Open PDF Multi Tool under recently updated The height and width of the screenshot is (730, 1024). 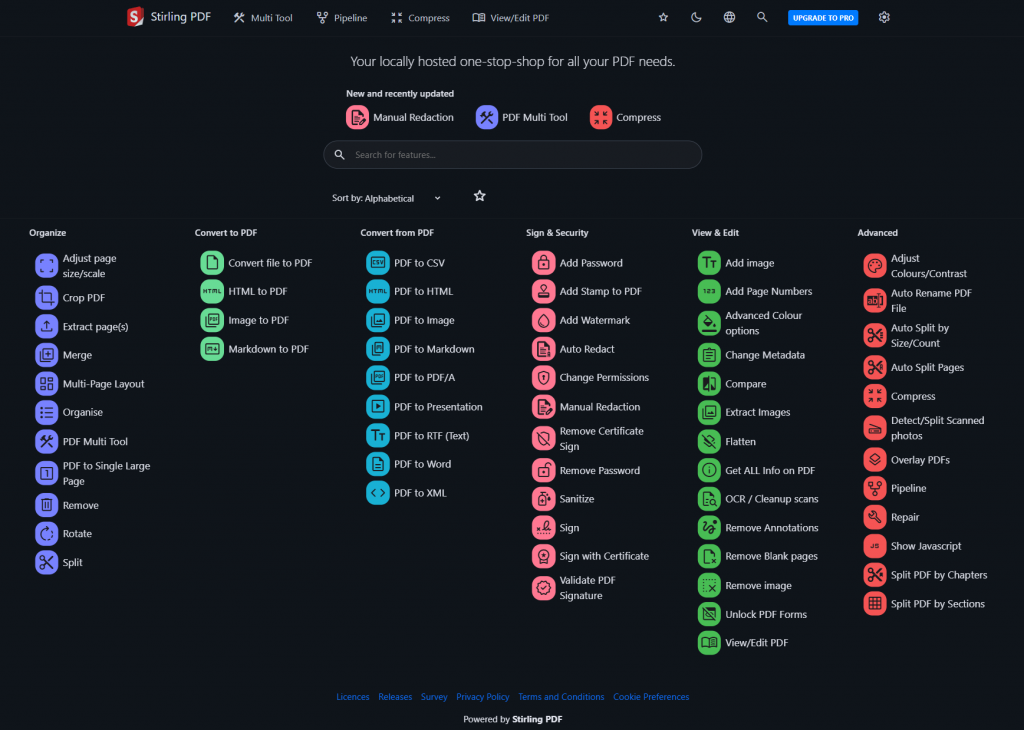click(522, 118)
